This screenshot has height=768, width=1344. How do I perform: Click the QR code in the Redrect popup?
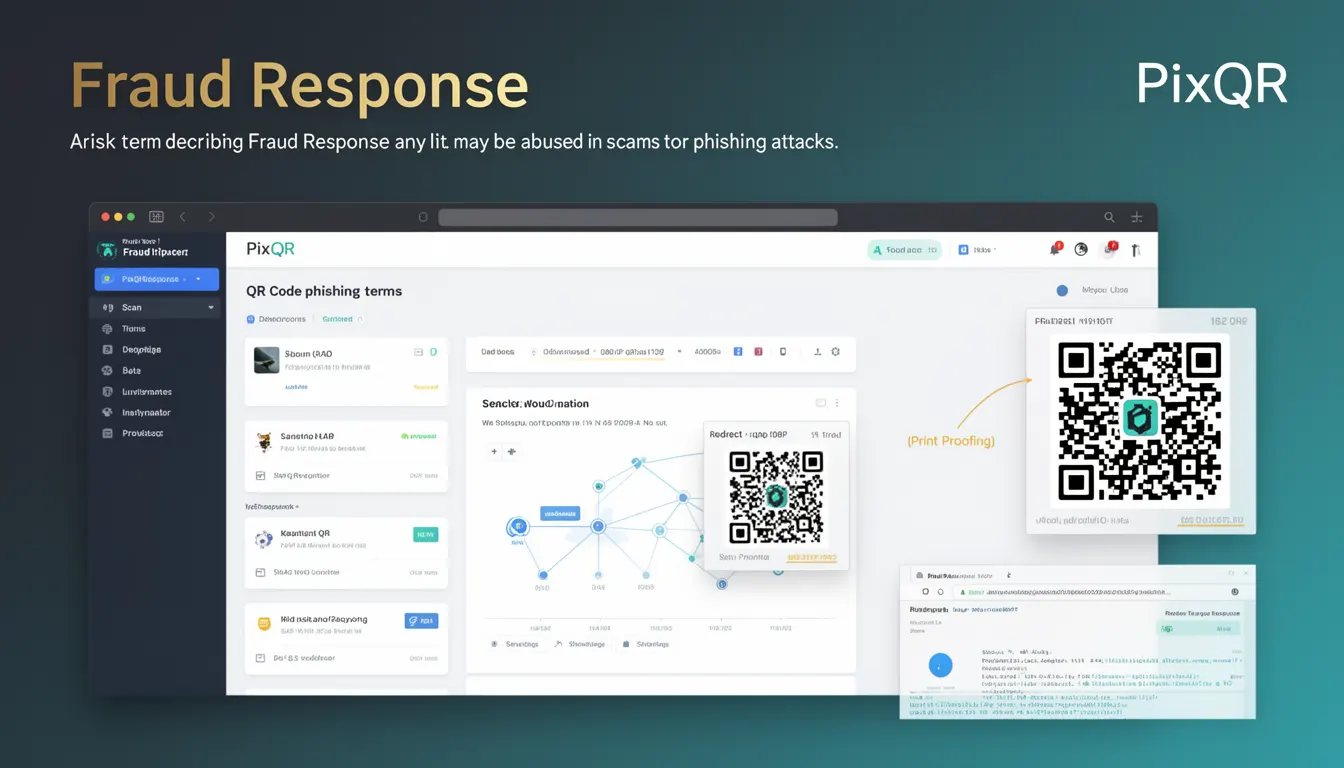tap(776, 497)
